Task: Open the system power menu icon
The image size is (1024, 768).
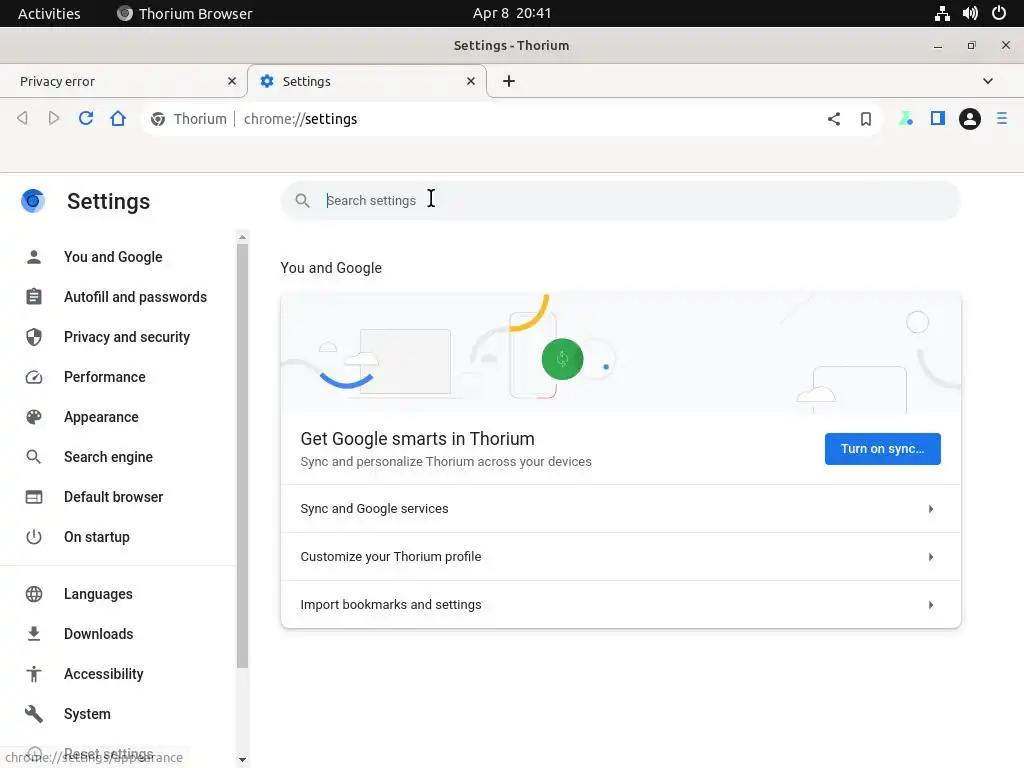Action: [999, 13]
